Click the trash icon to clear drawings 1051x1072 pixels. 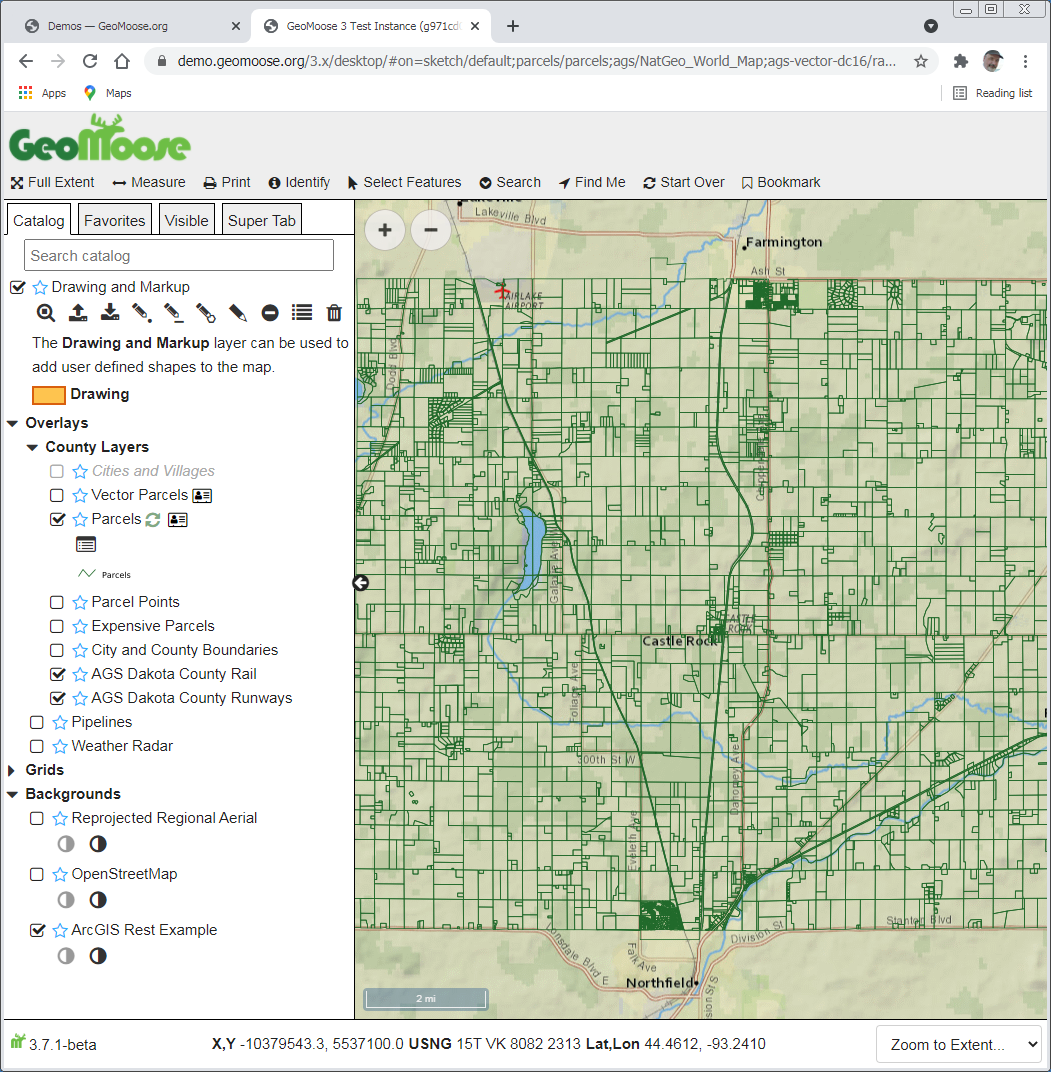(334, 313)
